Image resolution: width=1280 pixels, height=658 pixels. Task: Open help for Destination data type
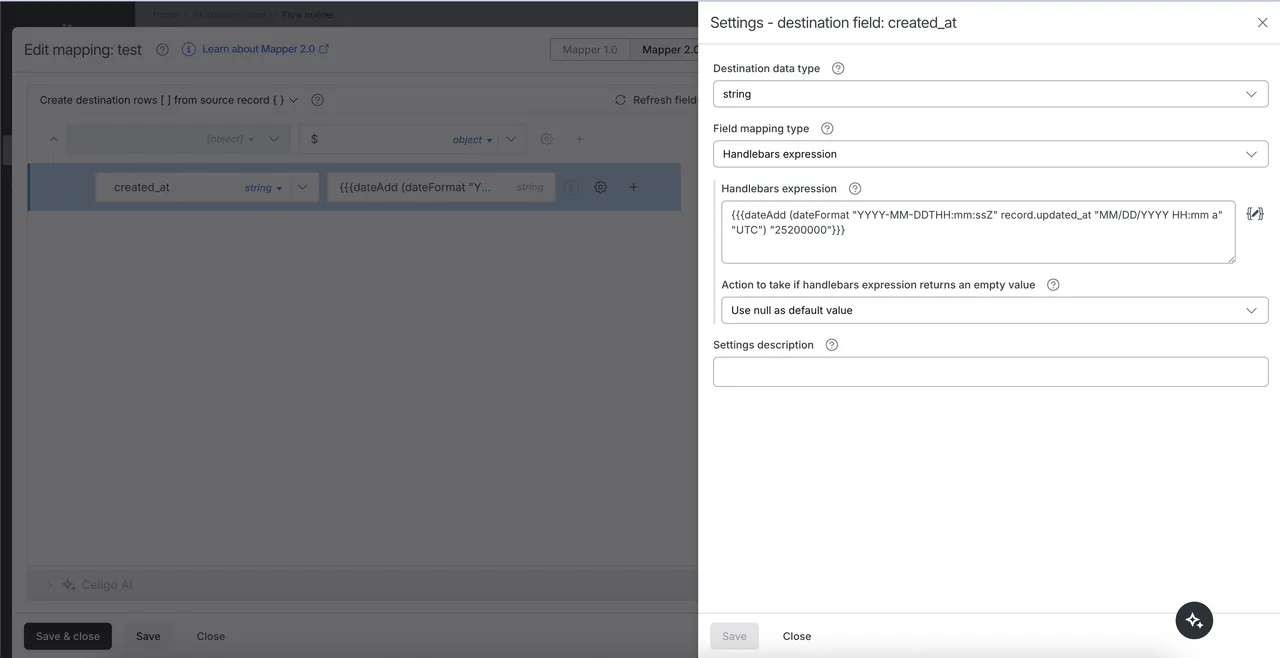pyautogui.click(x=838, y=69)
